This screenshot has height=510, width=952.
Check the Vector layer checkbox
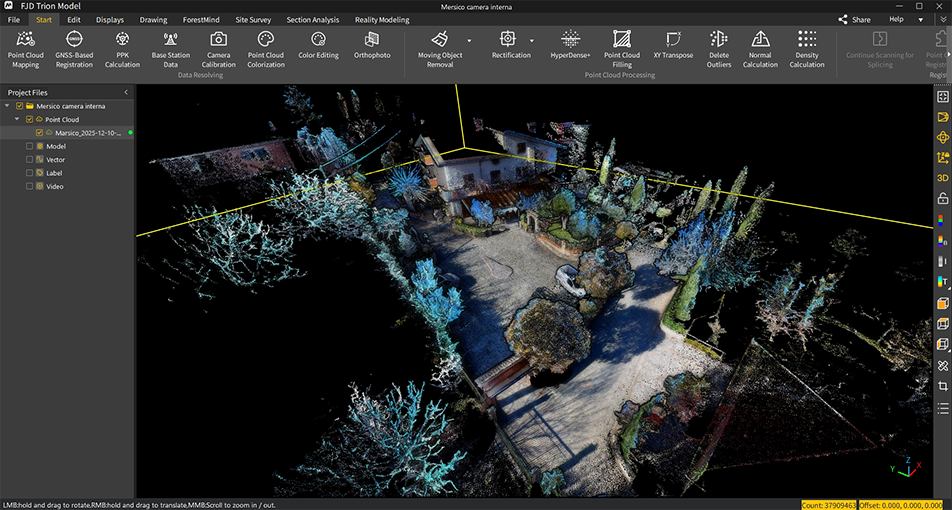coord(30,160)
